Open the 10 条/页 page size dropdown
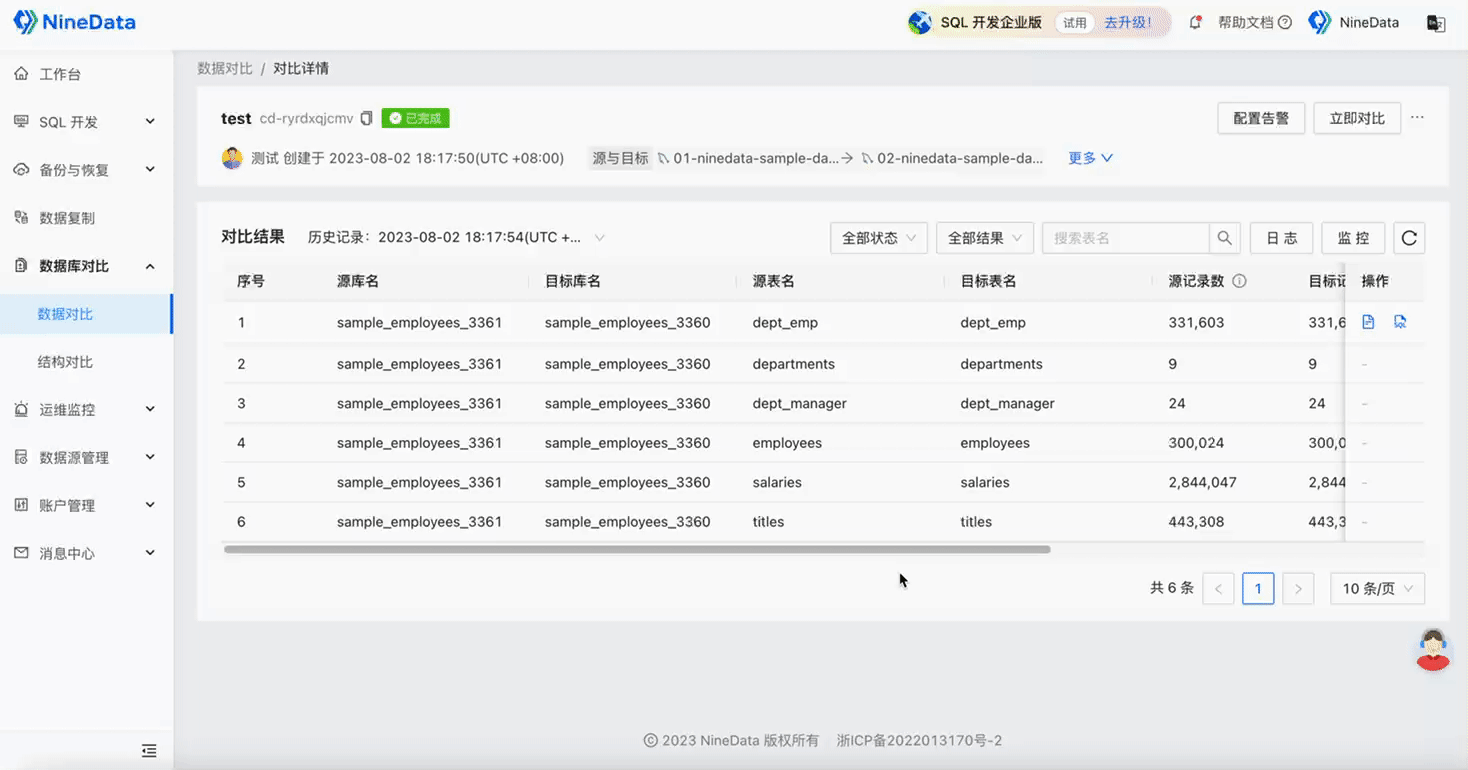 (1377, 589)
